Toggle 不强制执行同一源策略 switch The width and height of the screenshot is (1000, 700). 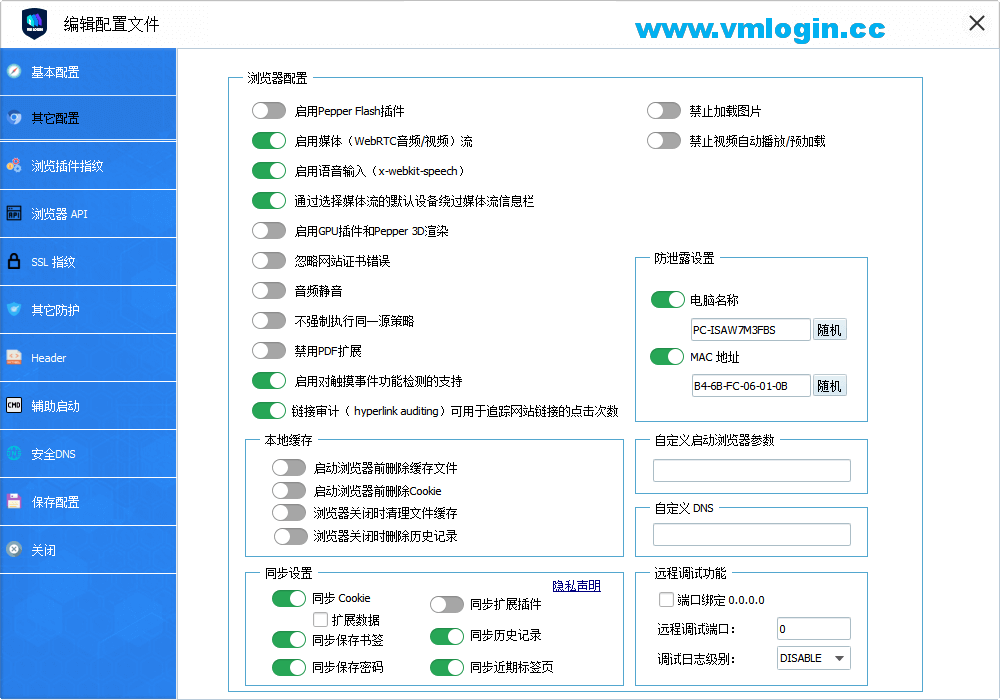tap(268, 321)
